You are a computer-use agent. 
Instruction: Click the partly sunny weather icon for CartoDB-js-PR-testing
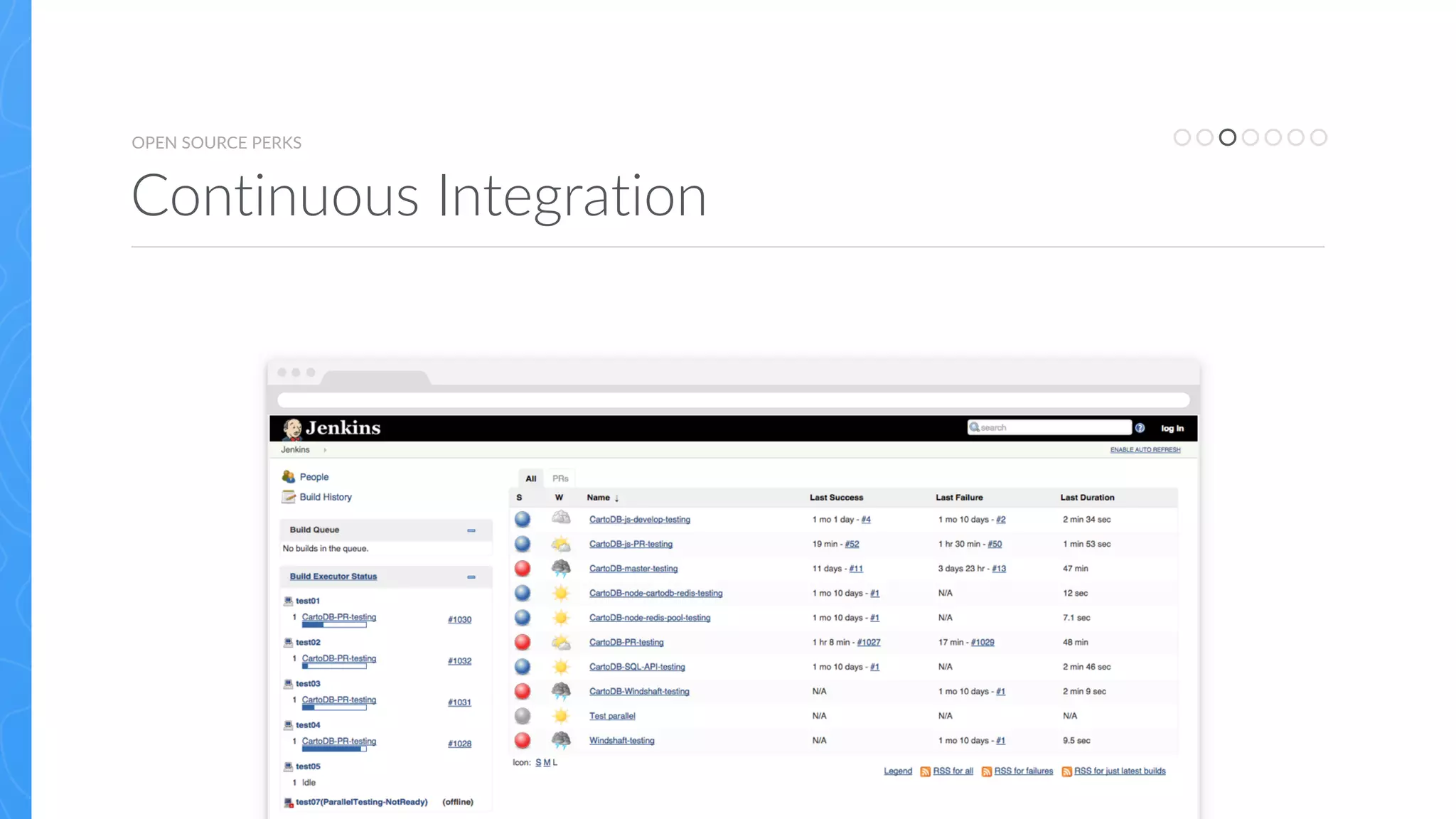(x=561, y=544)
